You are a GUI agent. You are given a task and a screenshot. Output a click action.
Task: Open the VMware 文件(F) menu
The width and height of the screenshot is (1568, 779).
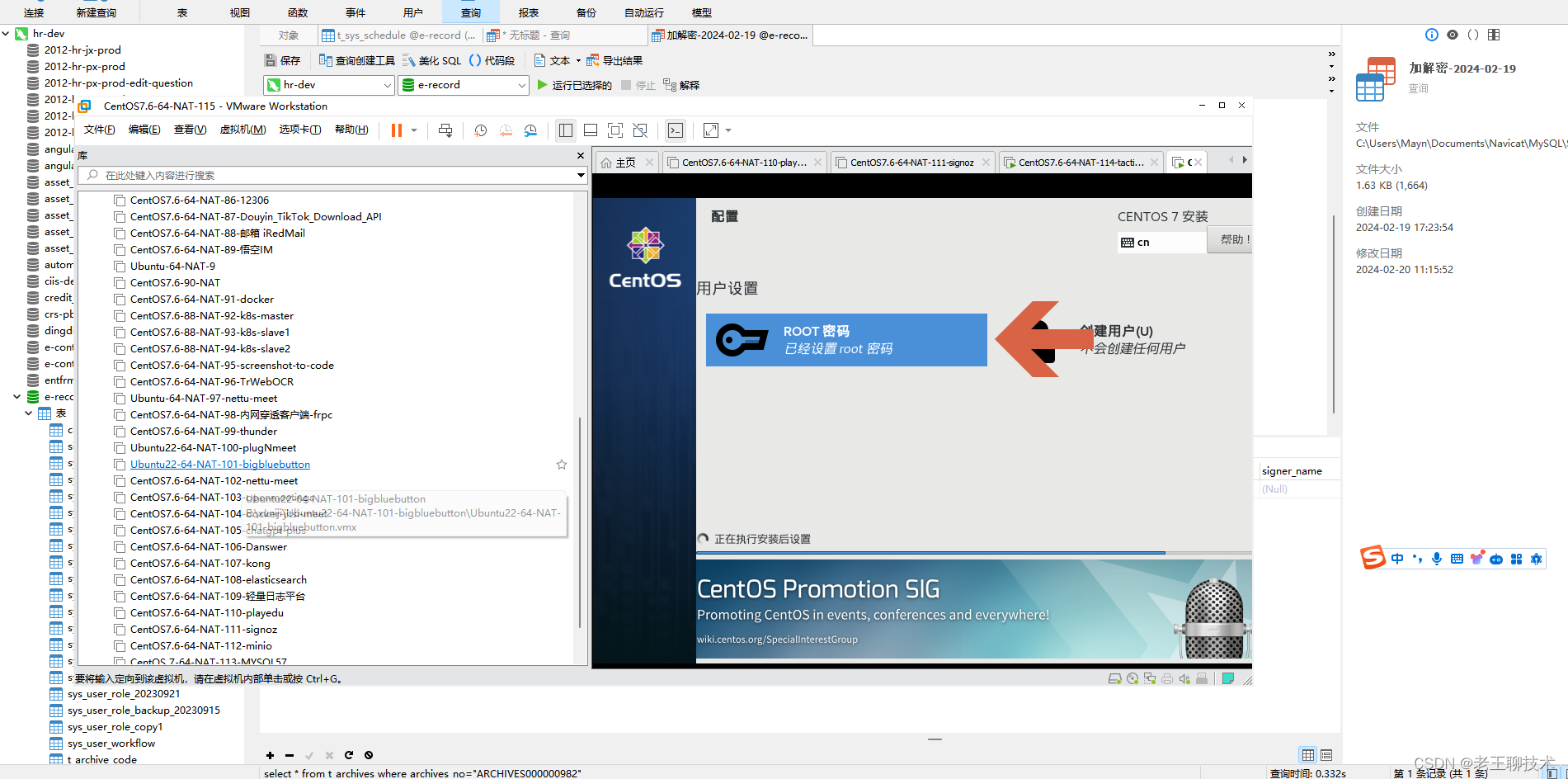[100, 130]
